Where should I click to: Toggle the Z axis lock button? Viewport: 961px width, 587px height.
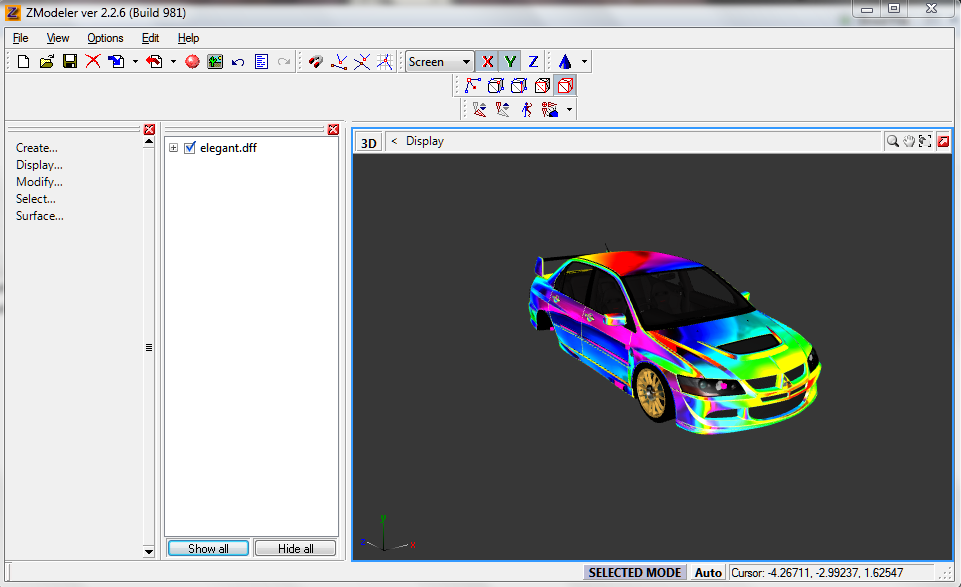533,61
